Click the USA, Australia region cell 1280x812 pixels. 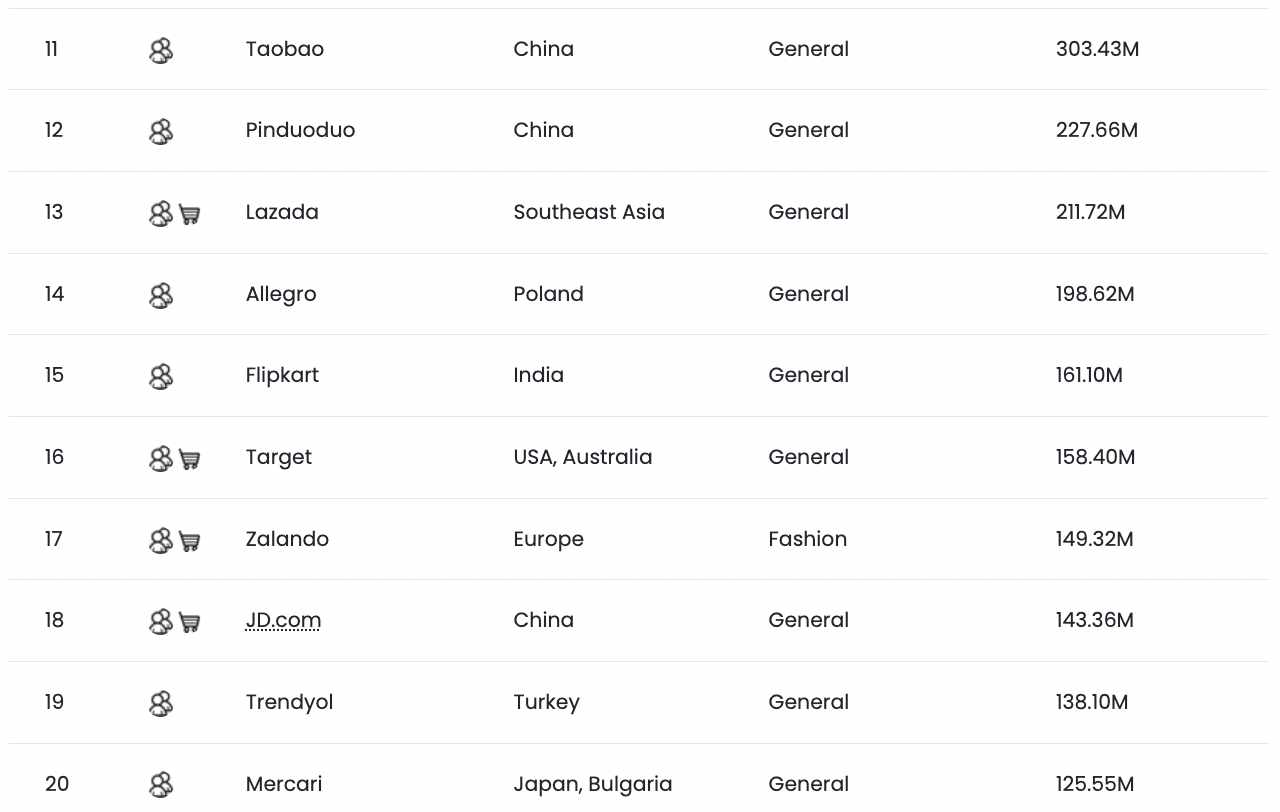pyautogui.click(x=583, y=457)
